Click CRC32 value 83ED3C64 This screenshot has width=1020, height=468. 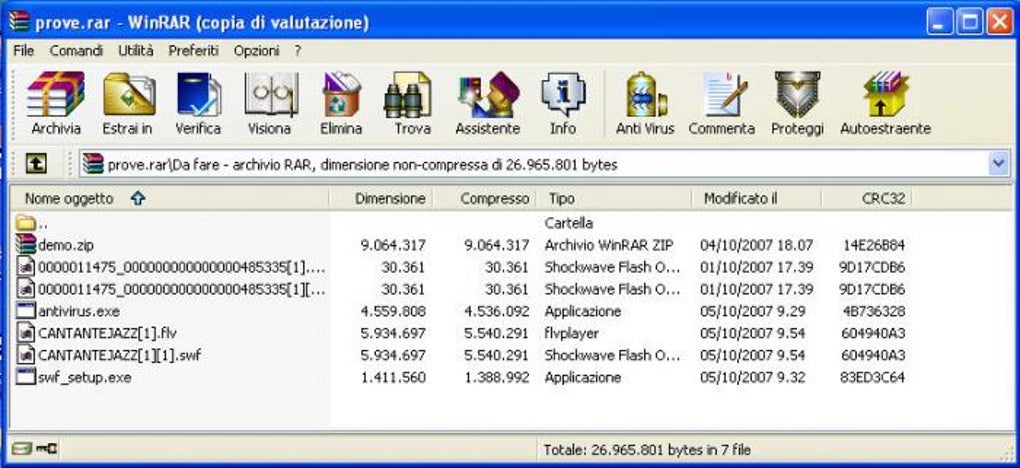tap(872, 378)
